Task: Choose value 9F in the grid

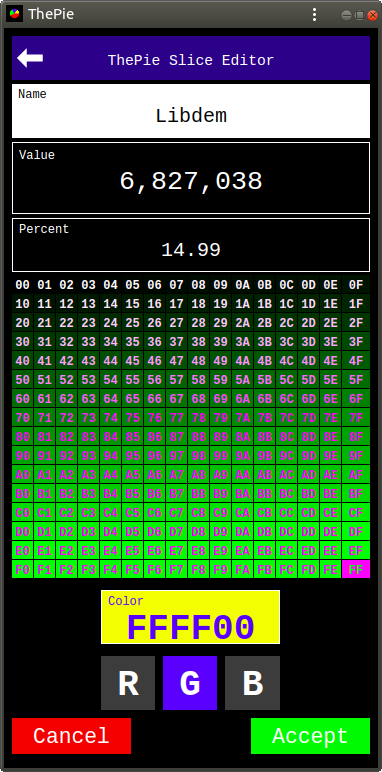Action: 356,456
